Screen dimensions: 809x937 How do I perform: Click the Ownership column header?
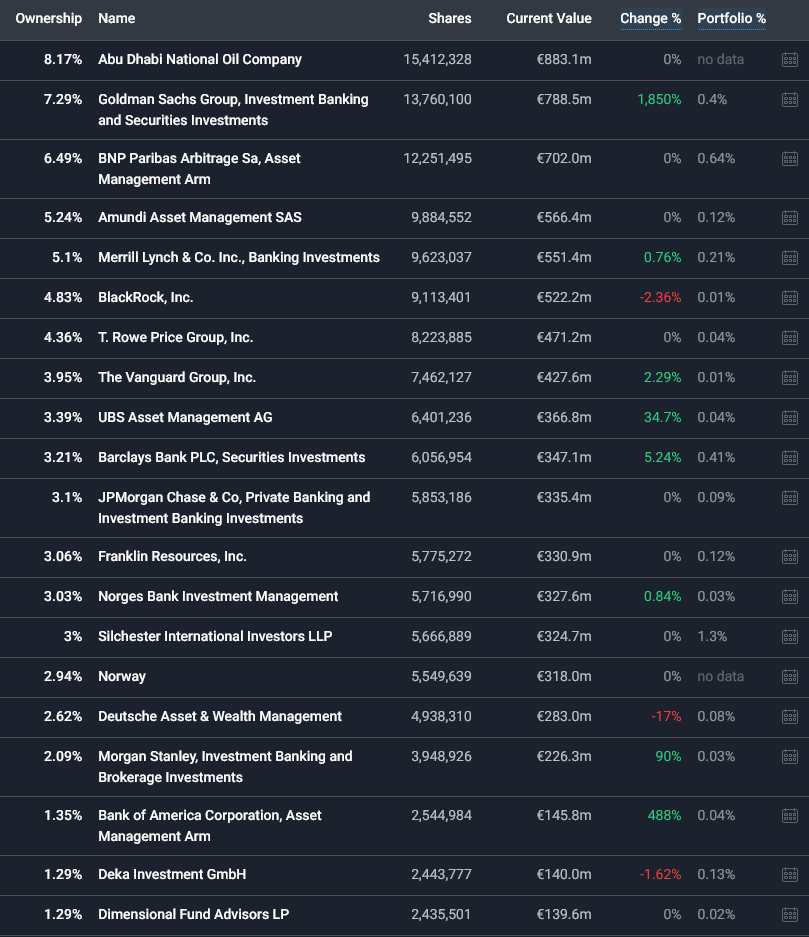tap(48, 18)
